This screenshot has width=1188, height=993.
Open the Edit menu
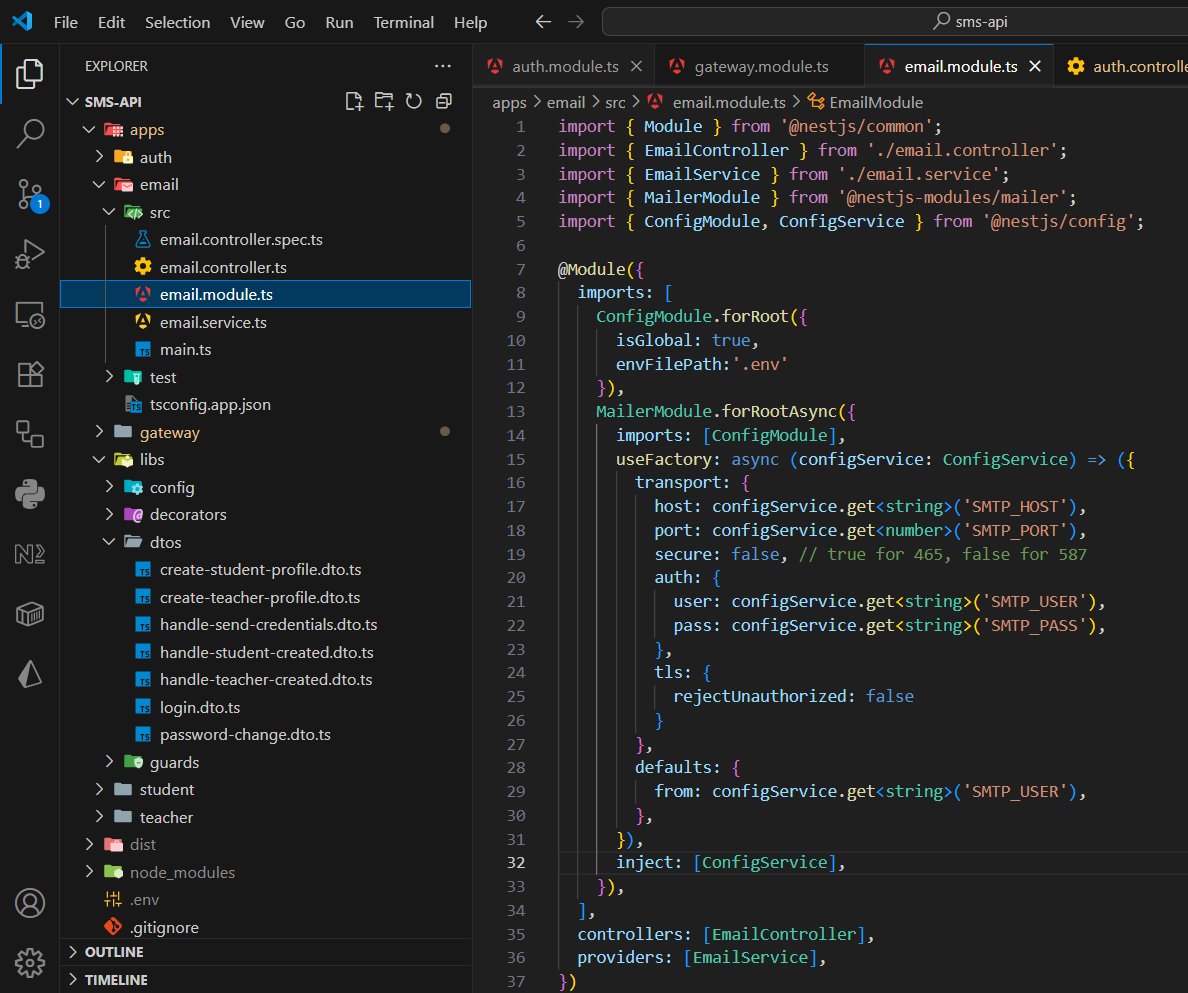click(111, 23)
